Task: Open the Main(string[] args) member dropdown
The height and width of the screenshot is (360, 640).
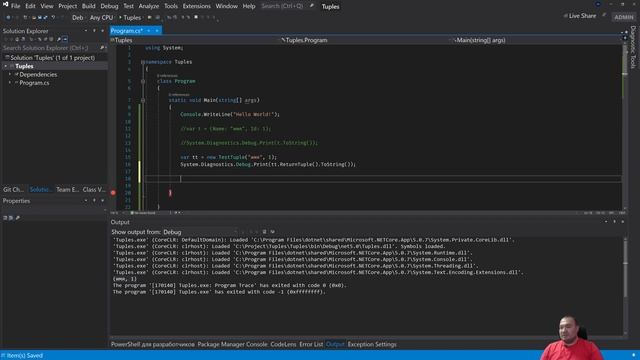Action: tap(537, 40)
